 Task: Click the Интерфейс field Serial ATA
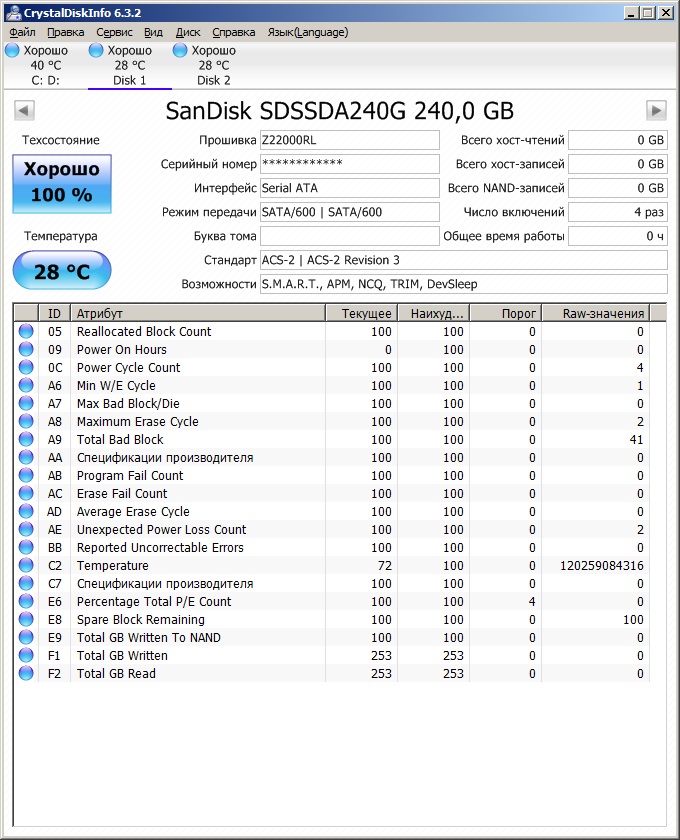click(x=349, y=188)
